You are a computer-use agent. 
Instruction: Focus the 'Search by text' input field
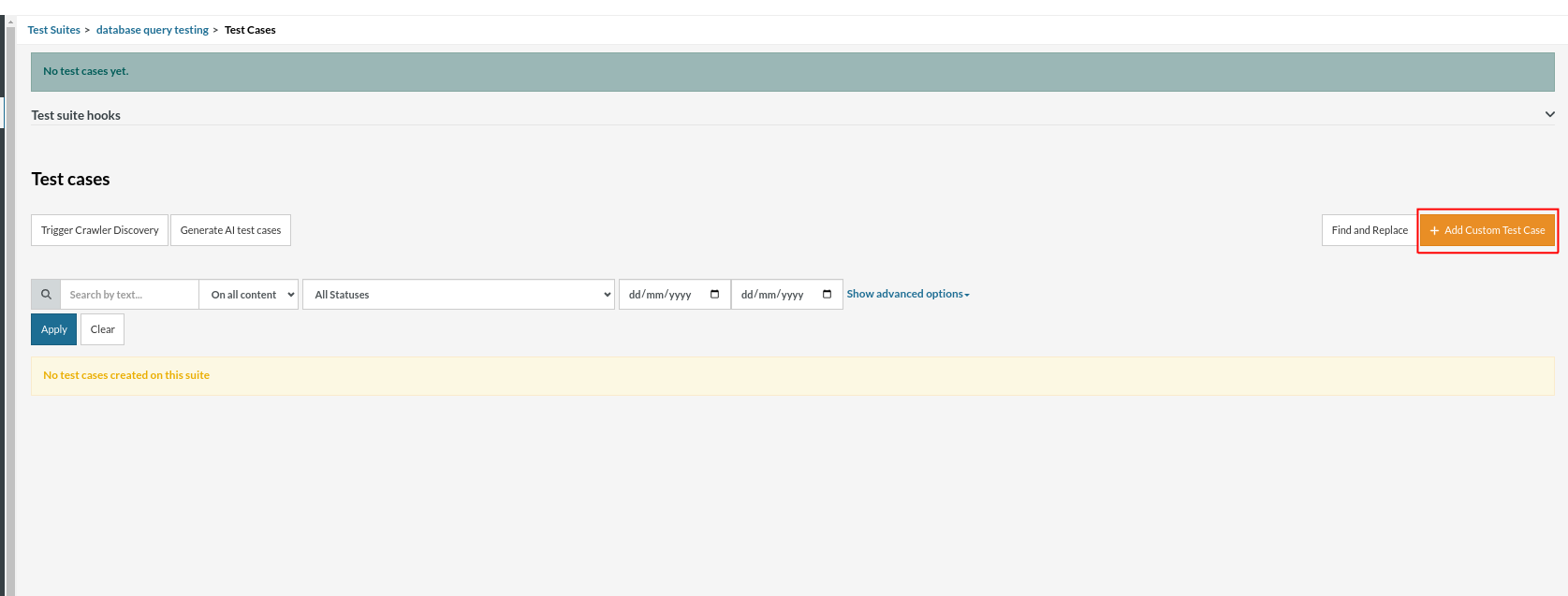click(x=129, y=295)
